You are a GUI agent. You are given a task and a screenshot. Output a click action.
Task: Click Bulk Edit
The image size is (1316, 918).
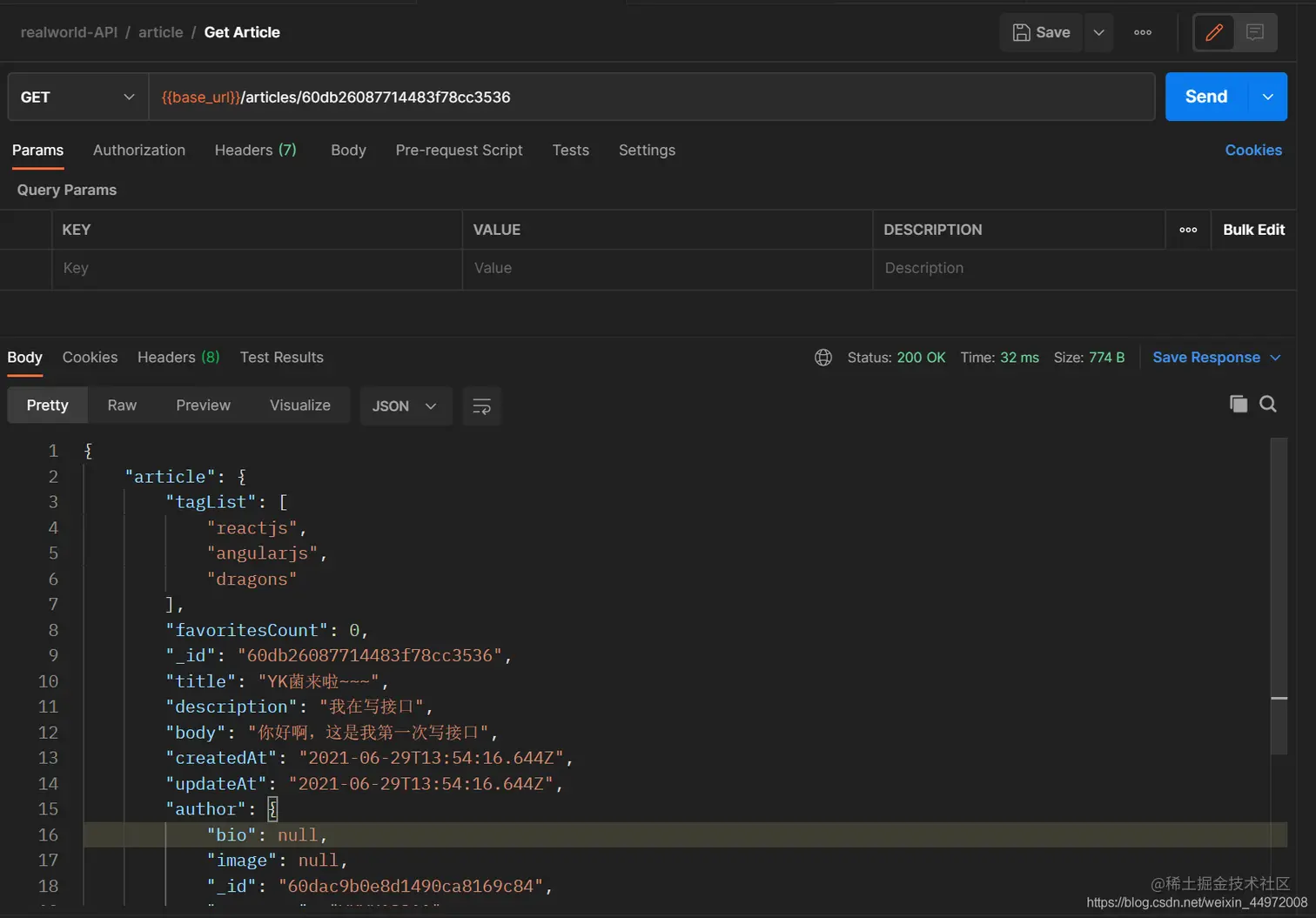coord(1254,230)
